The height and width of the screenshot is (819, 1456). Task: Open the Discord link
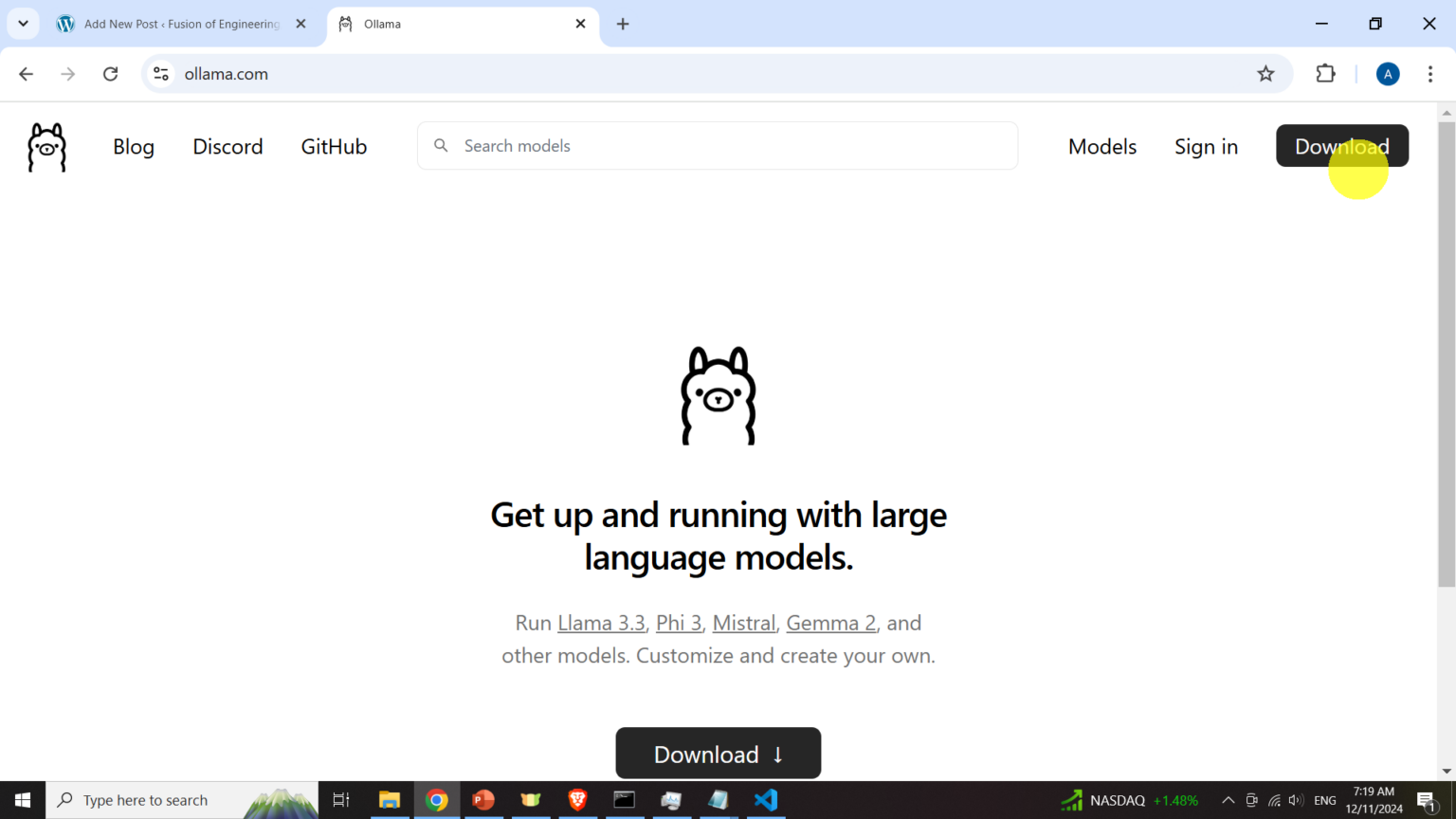tap(227, 147)
